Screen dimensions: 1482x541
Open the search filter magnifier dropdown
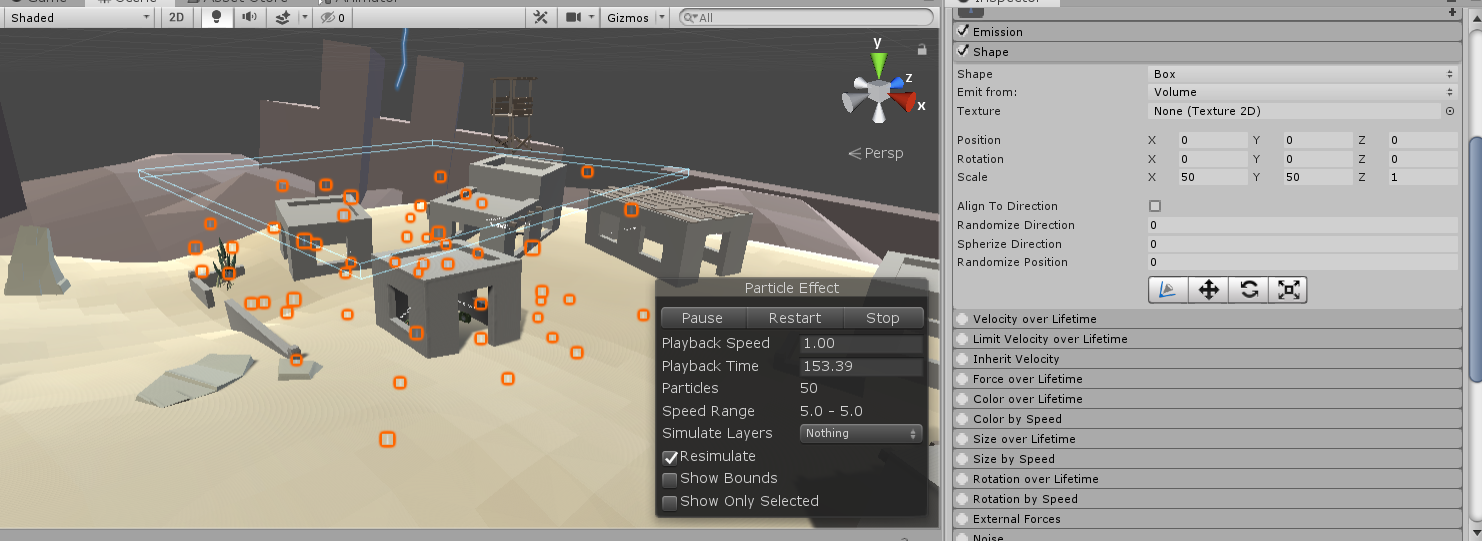690,18
